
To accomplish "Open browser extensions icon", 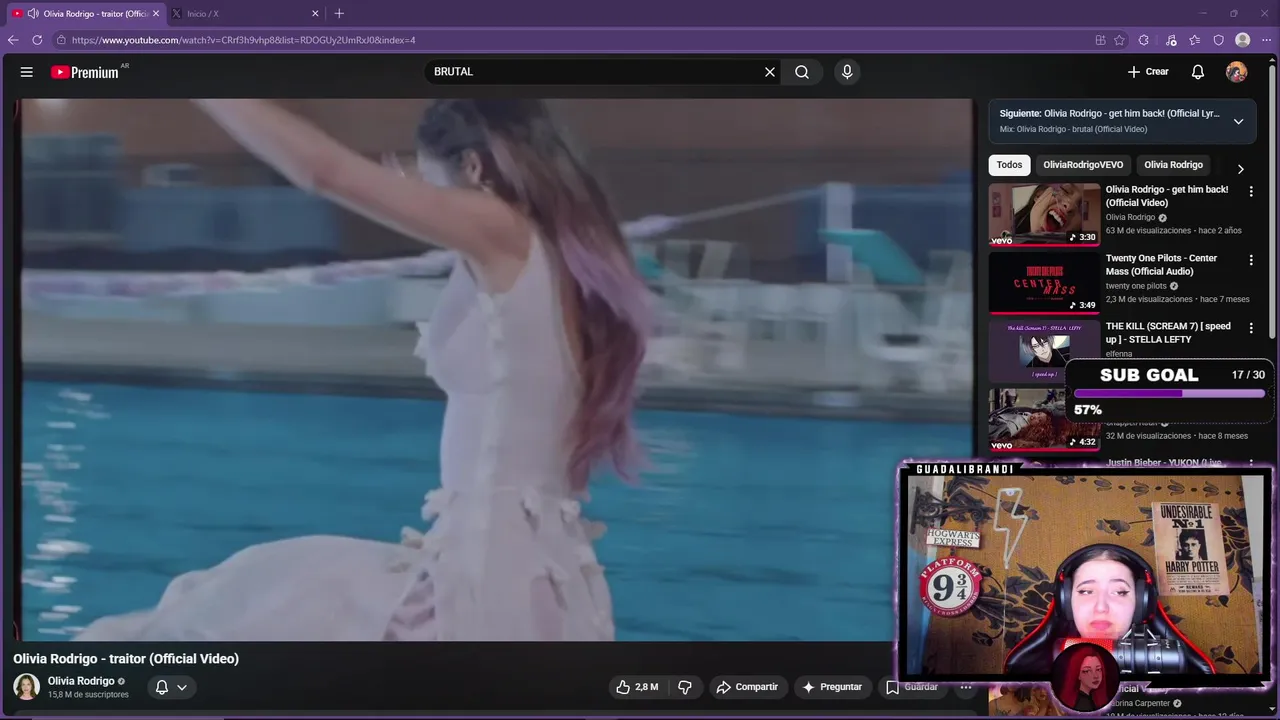I will point(1144,40).
